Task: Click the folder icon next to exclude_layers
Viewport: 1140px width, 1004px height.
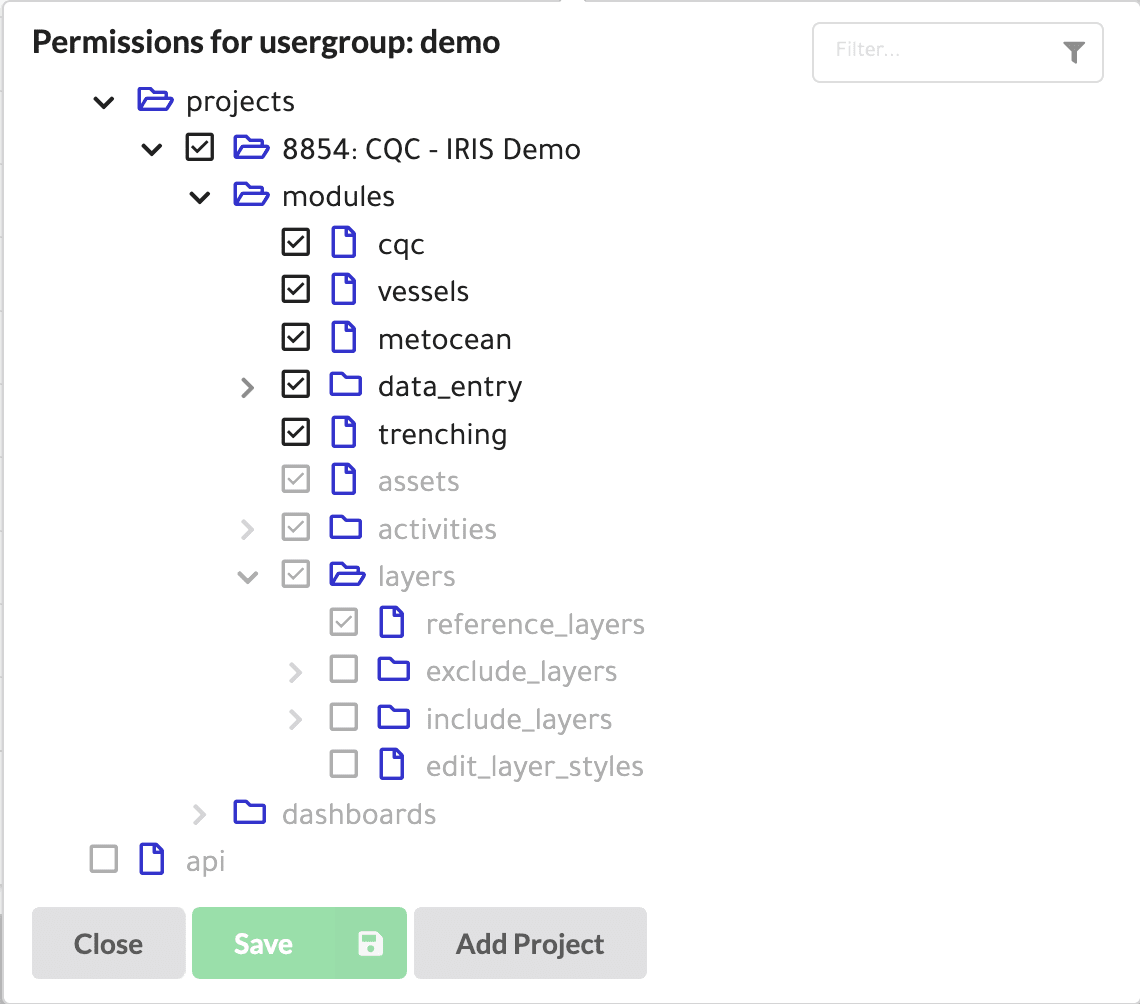Action: pos(393,669)
